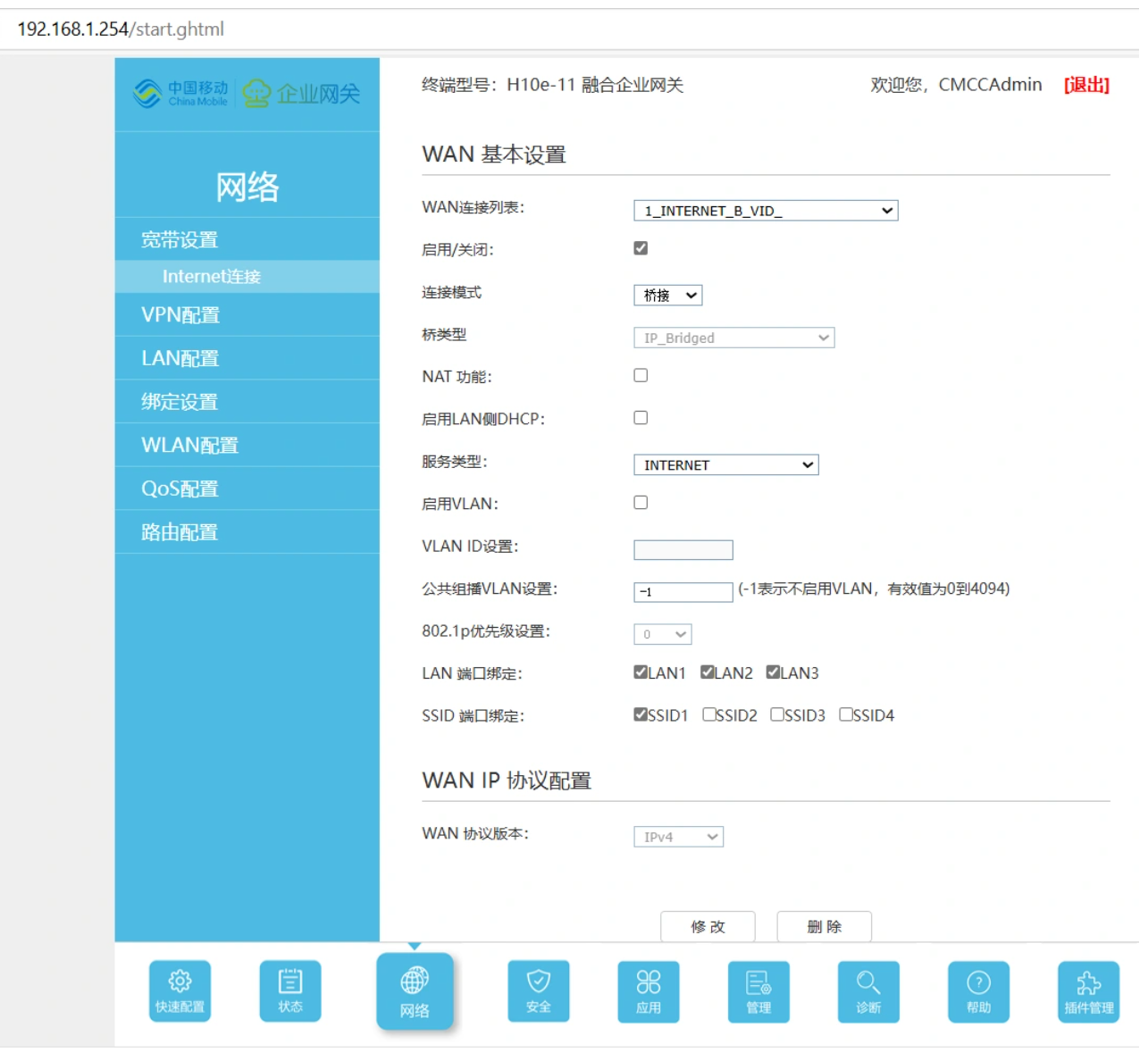Screen dimensions: 1148x1052
Task: Open the 管理 management icon
Action: coord(758,991)
